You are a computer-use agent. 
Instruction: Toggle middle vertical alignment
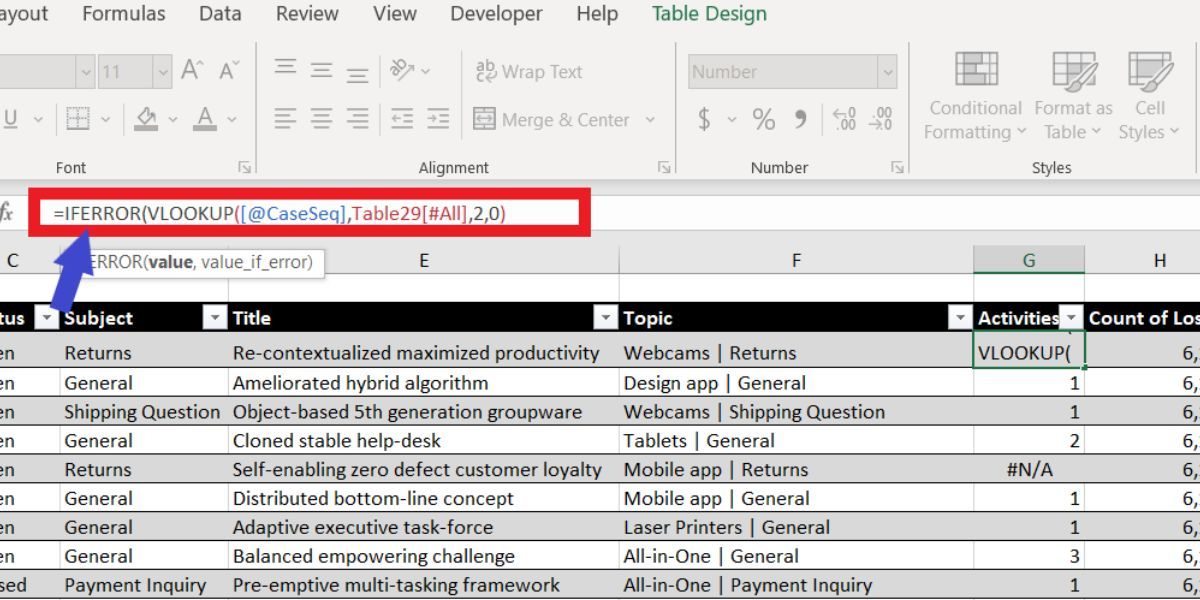(321, 71)
